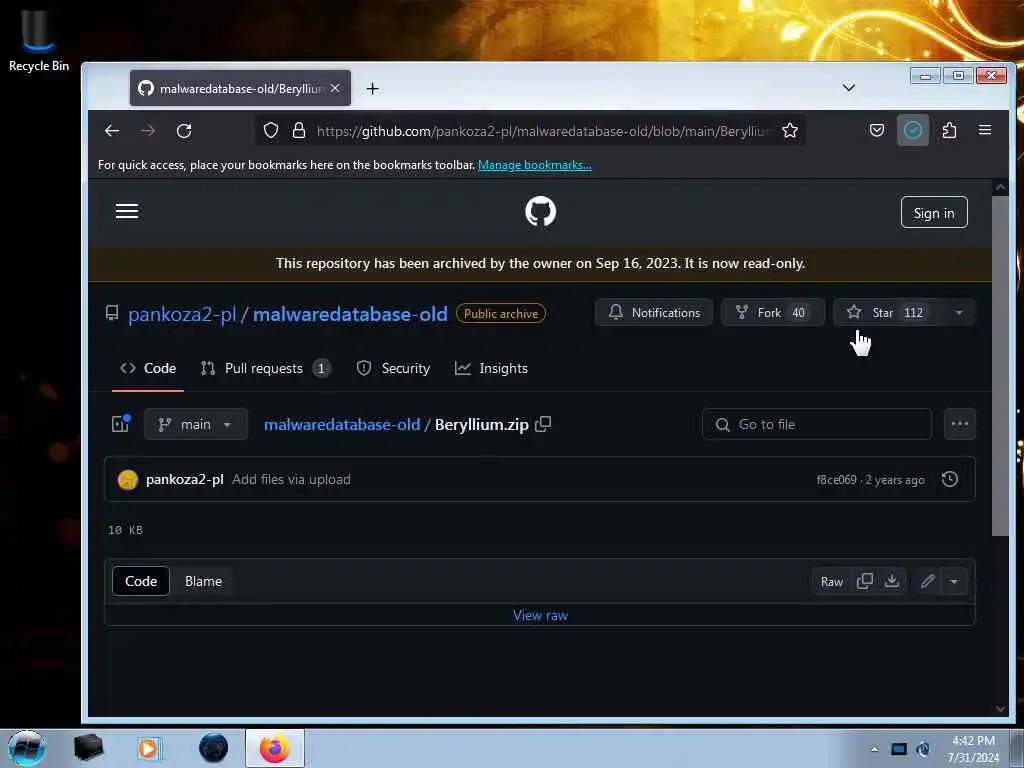
Task: Open commit hash f8ce069
Action: click(x=836, y=480)
